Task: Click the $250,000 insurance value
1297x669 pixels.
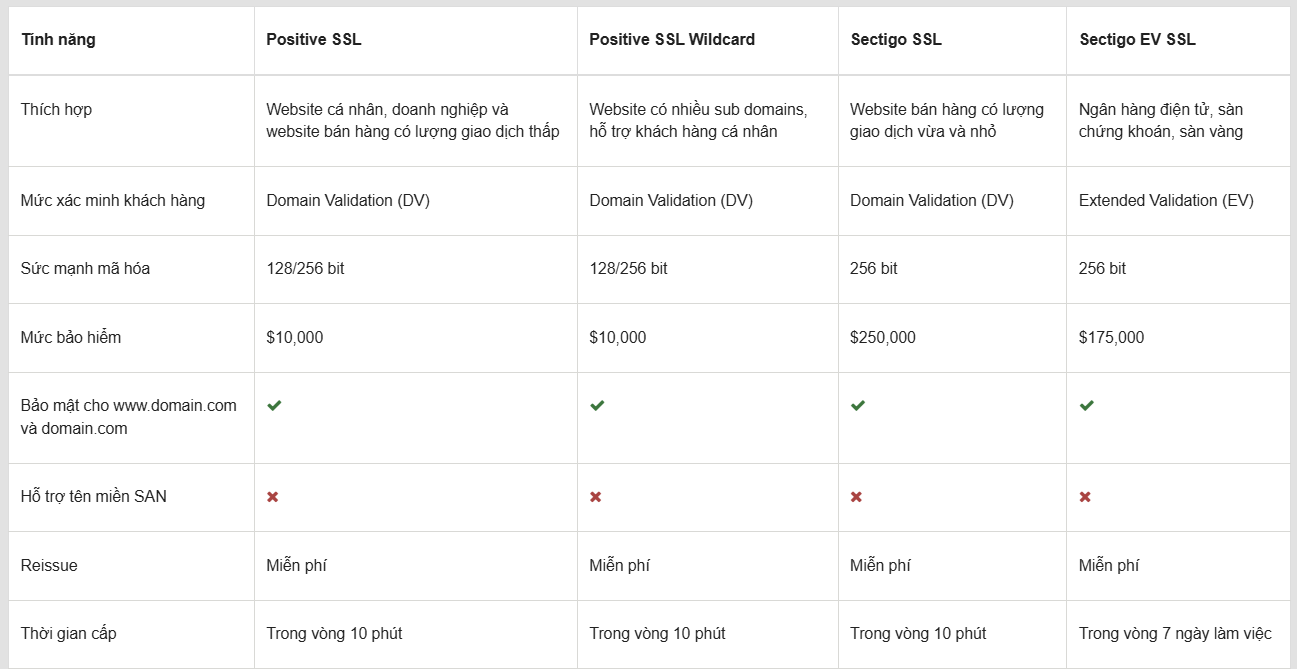Action: tap(883, 337)
